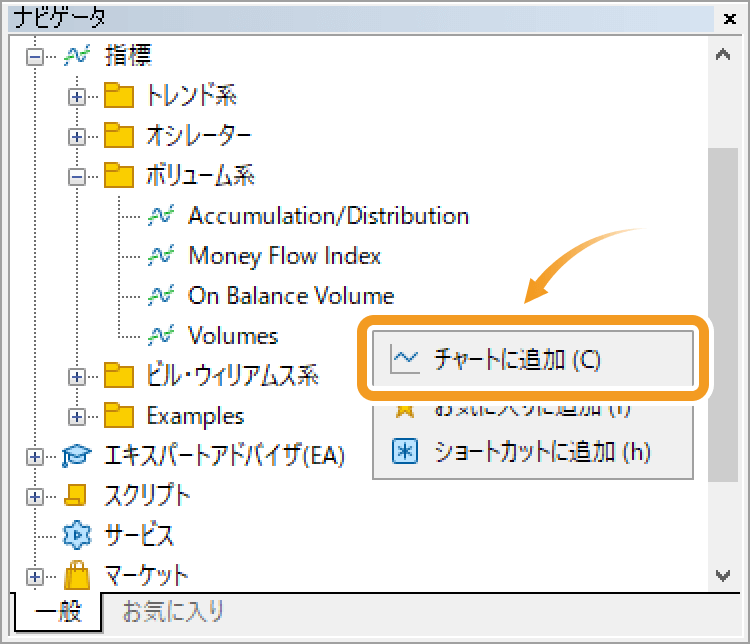Select Accumulation/Distribution indicator
Screen dimensions: 750x644
[x=329, y=216]
